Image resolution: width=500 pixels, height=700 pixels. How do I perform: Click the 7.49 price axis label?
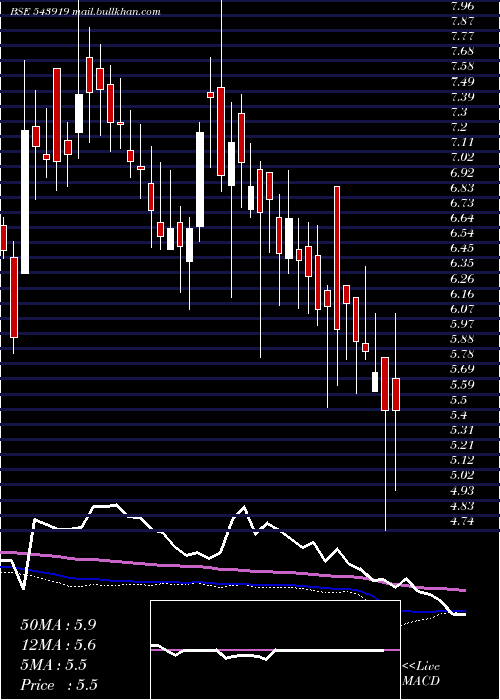(x=463, y=82)
